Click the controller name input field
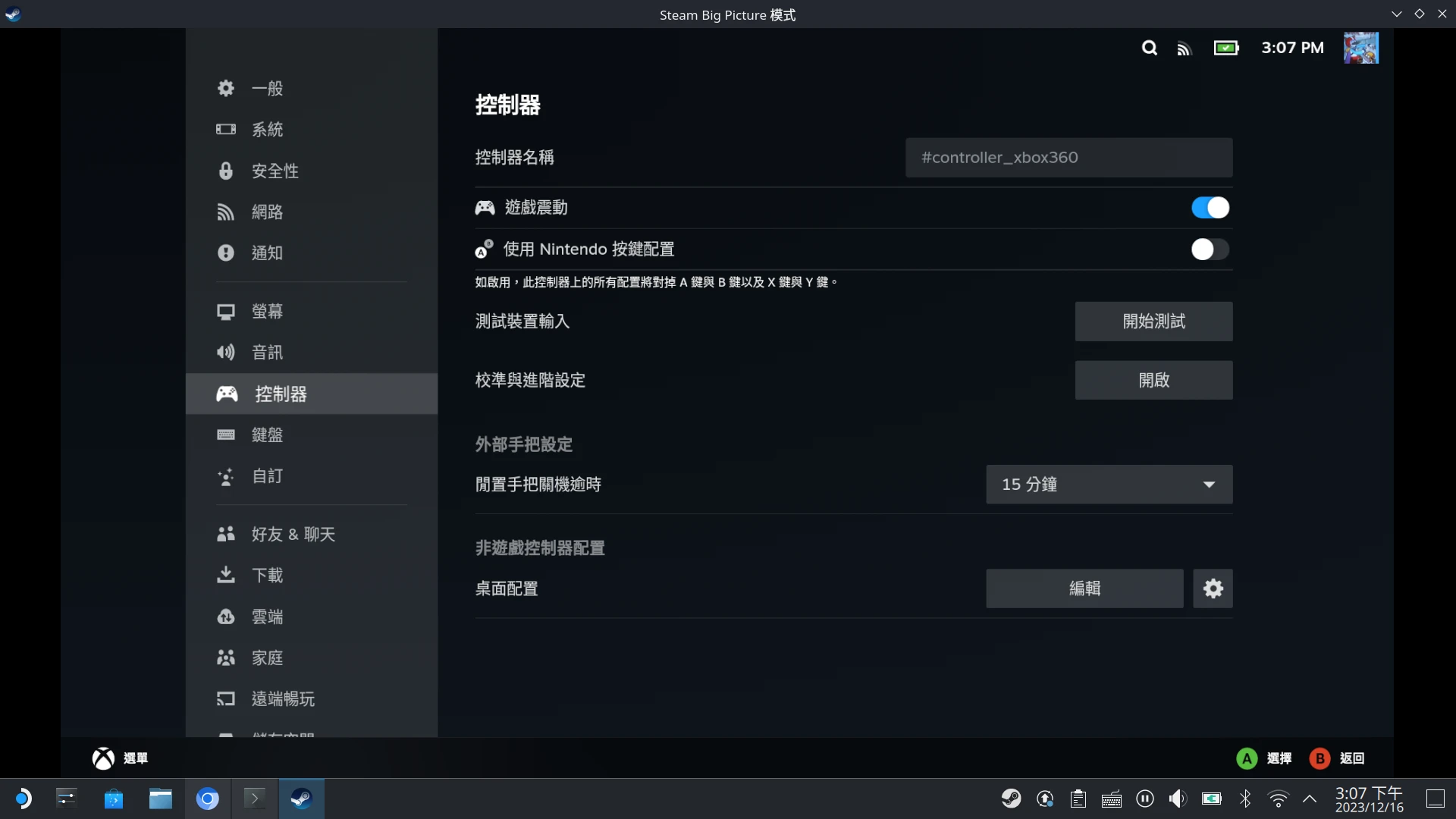 pos(1068,158)
